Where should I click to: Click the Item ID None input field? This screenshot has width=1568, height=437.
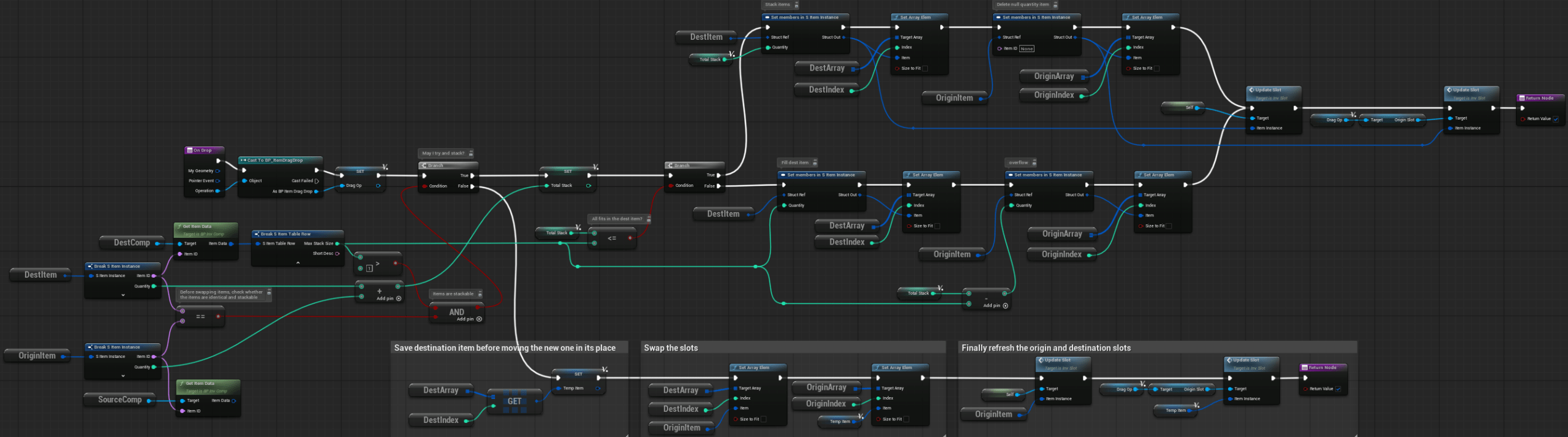coord(1027,48)
